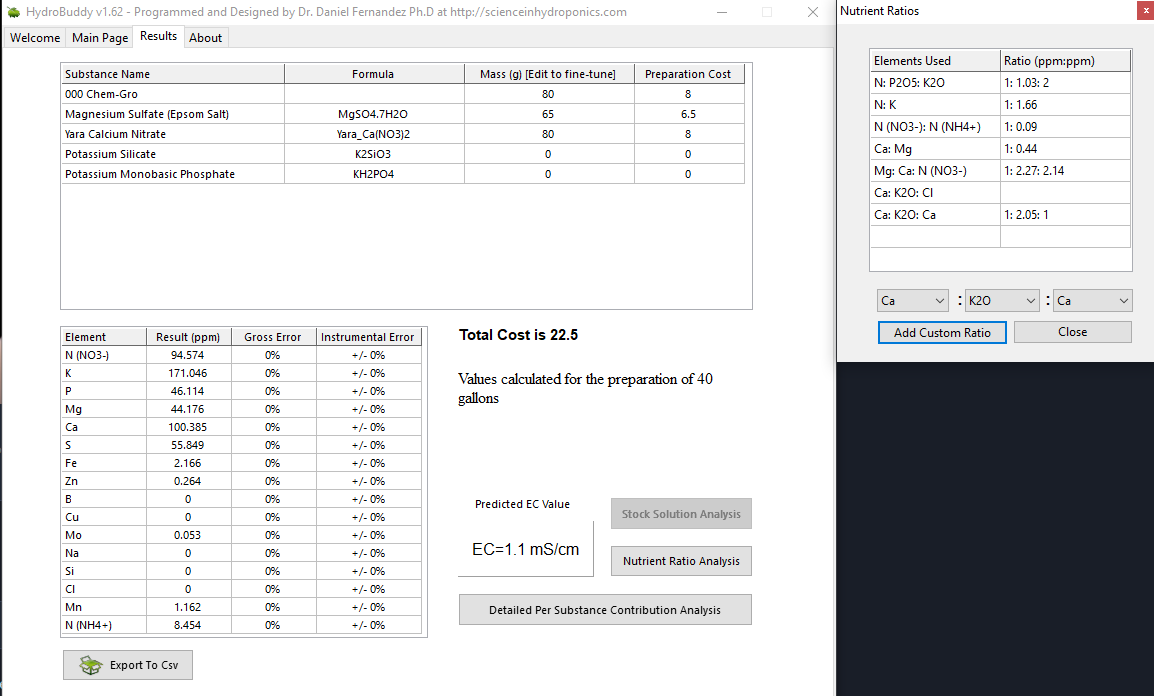Select the Ca: K2O: Cl ratio row
Image resolution: width=1154 pixels, height=696 pixels.
pos(1000,193)
